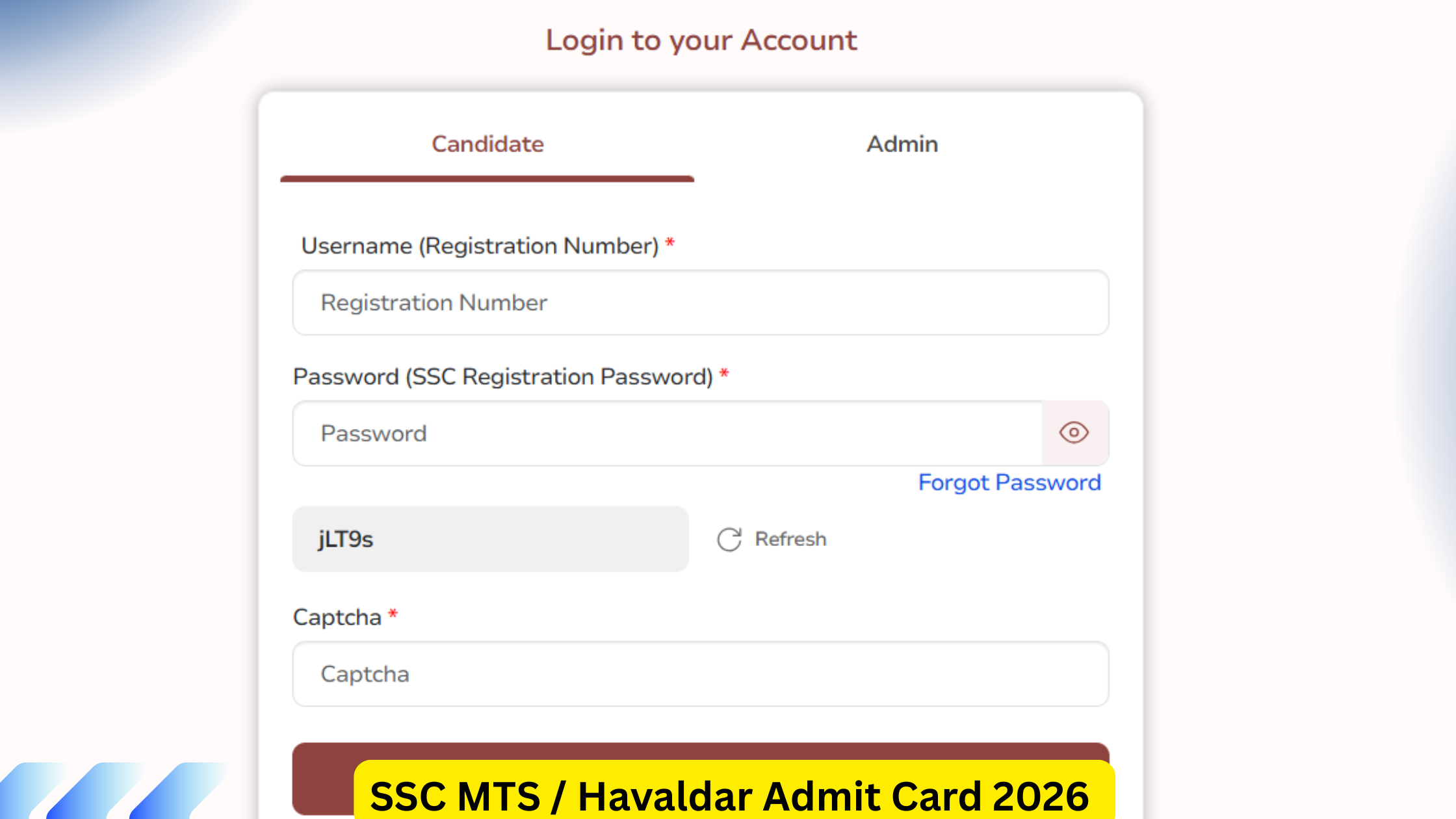
Task: Select the captcha image showing jLT9s
Action: (490, 539)
